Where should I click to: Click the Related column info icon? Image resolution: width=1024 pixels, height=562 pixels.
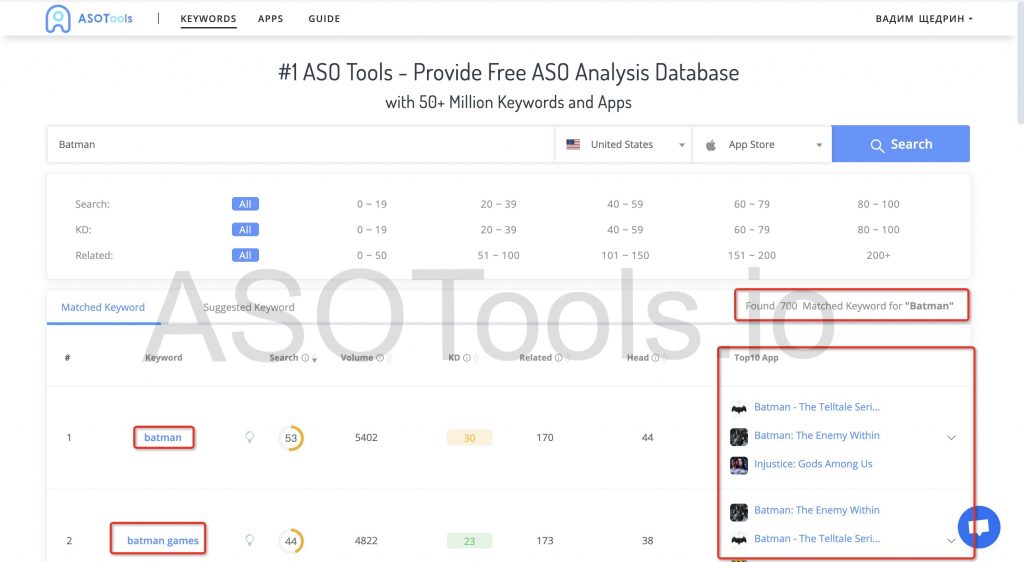[558, 358]
